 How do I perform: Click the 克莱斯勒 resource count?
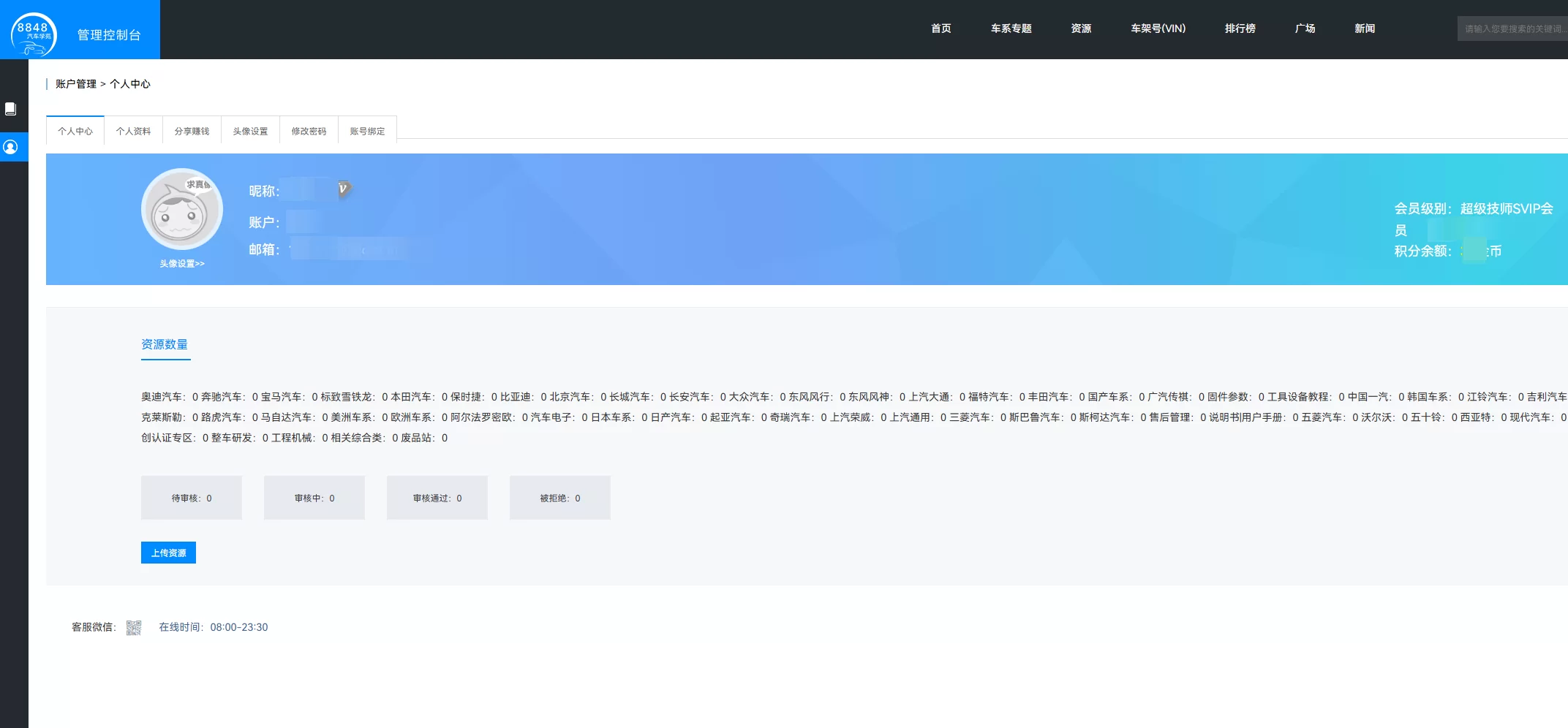[170, 417]
